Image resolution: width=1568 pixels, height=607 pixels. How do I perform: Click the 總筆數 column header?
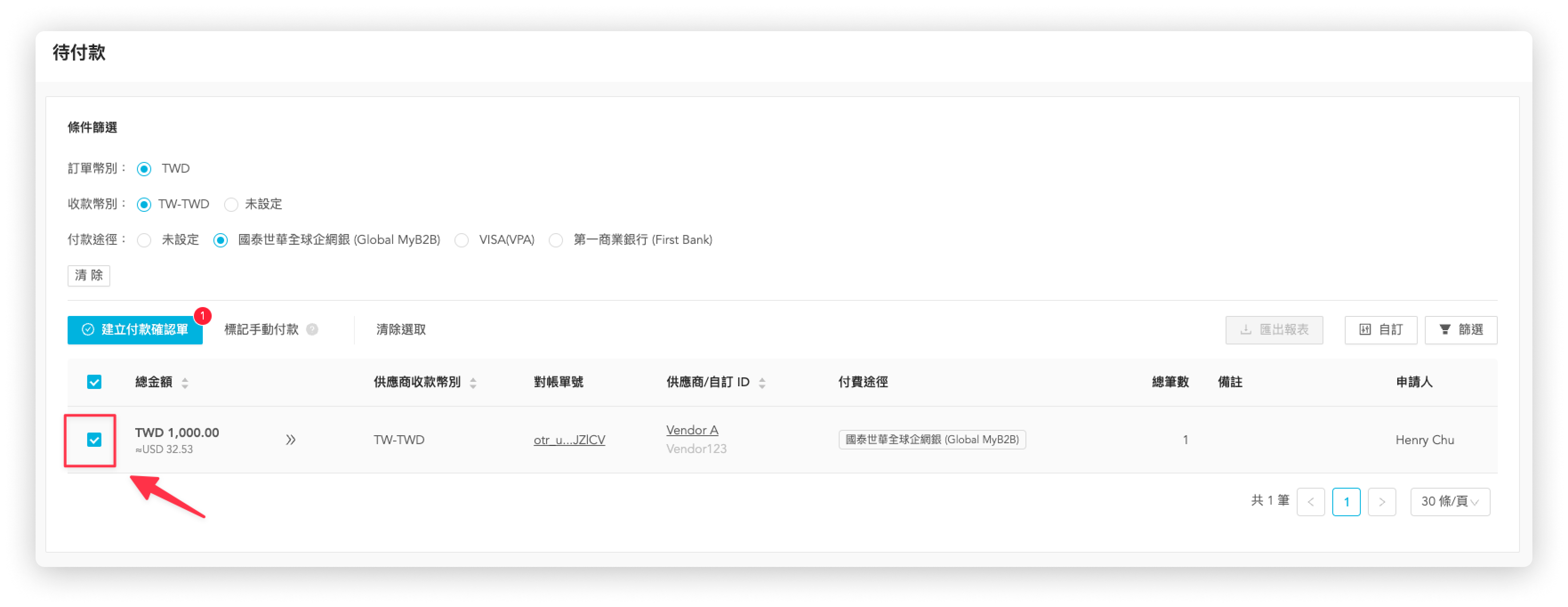point(1170,382)
